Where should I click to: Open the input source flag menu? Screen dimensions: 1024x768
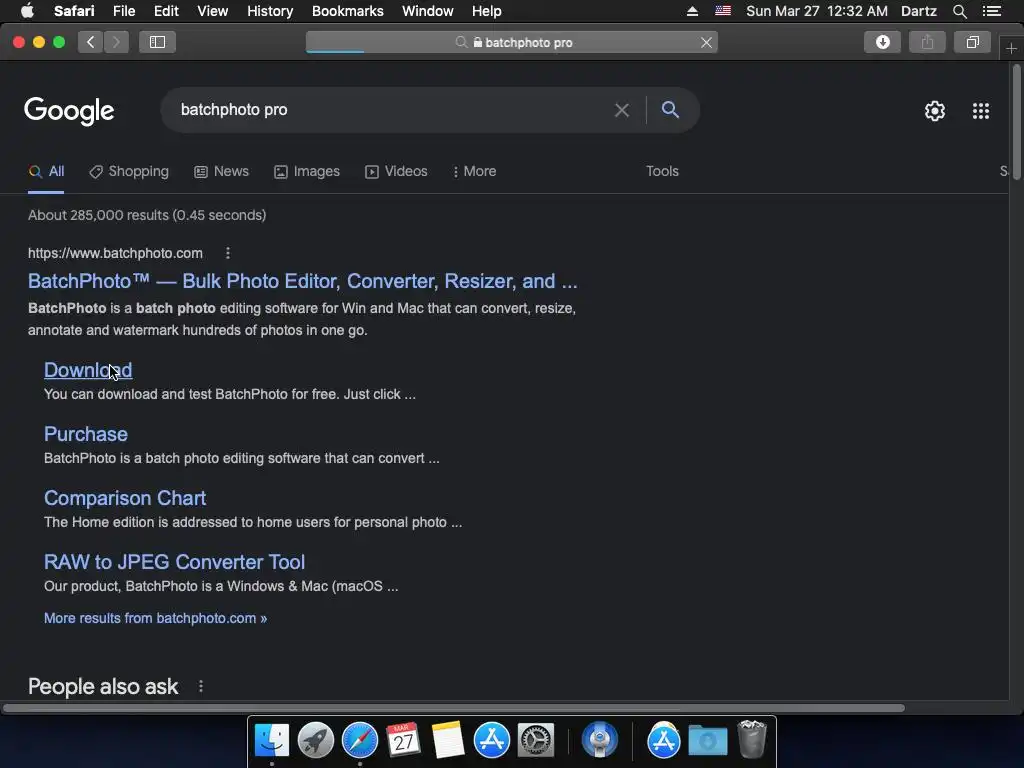[x=722, y=11]
